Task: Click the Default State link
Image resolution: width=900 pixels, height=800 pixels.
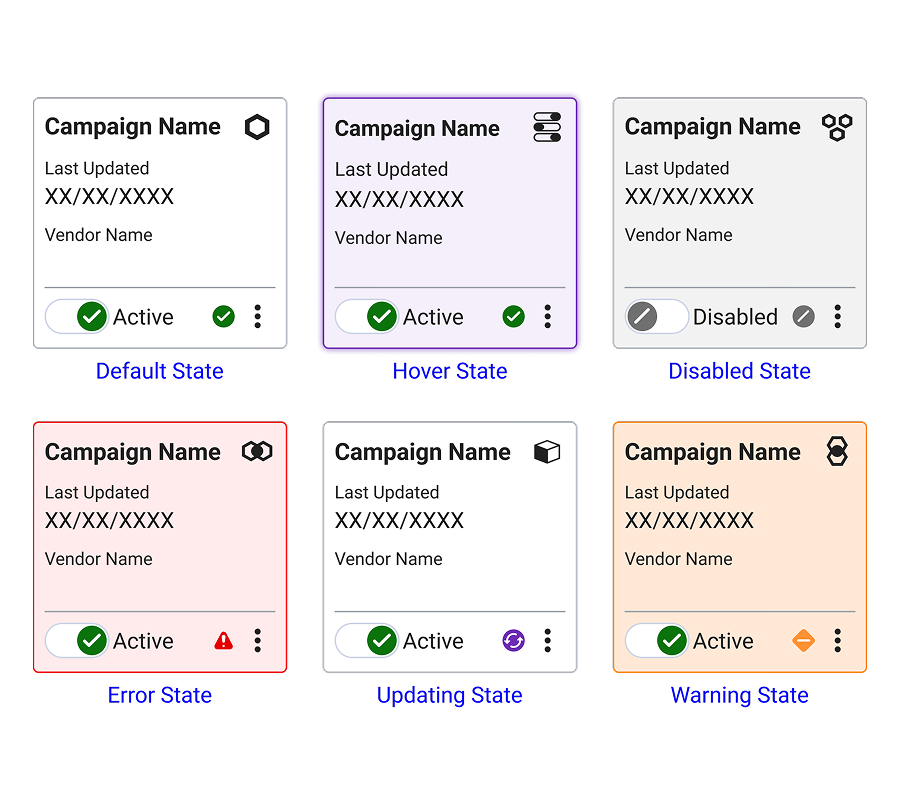Action: tap(159, 371)
